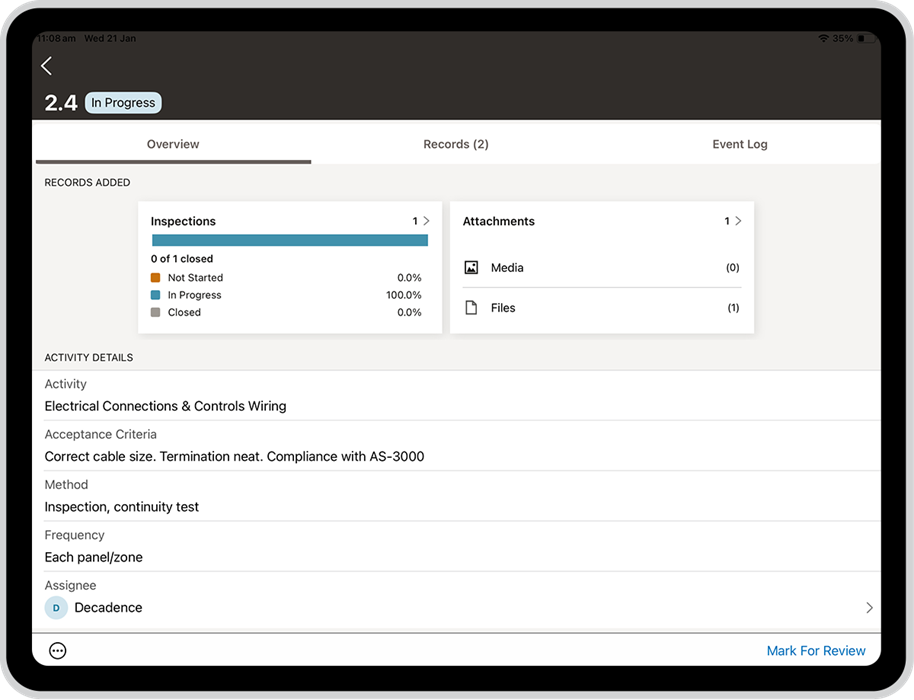Image resolution: width=914 pixels, height=700 pixels.
Task: Select the Acceptance Criteria field row
Action: click(x=456, y=446)
